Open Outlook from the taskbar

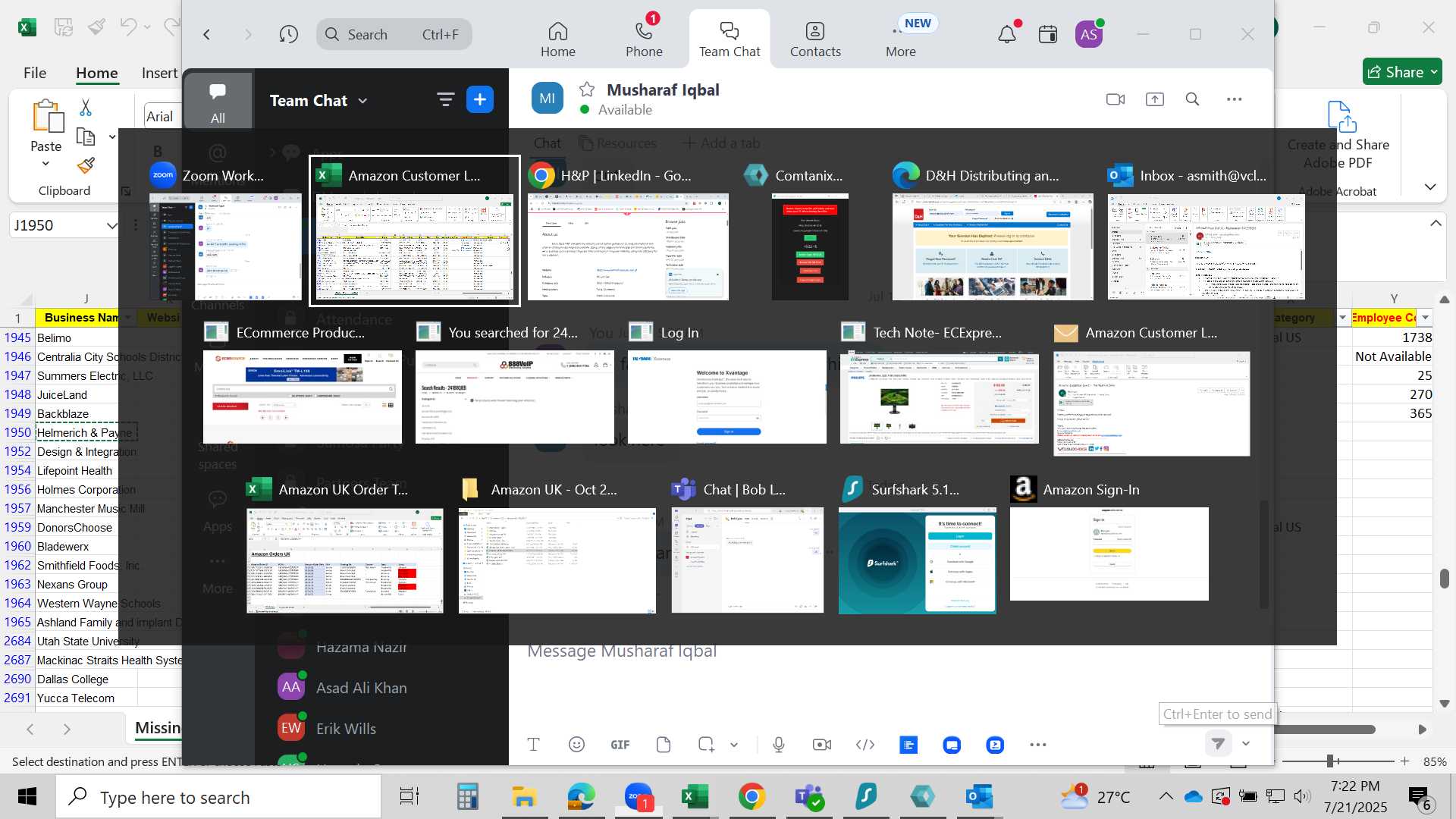(x=980, y=796)
